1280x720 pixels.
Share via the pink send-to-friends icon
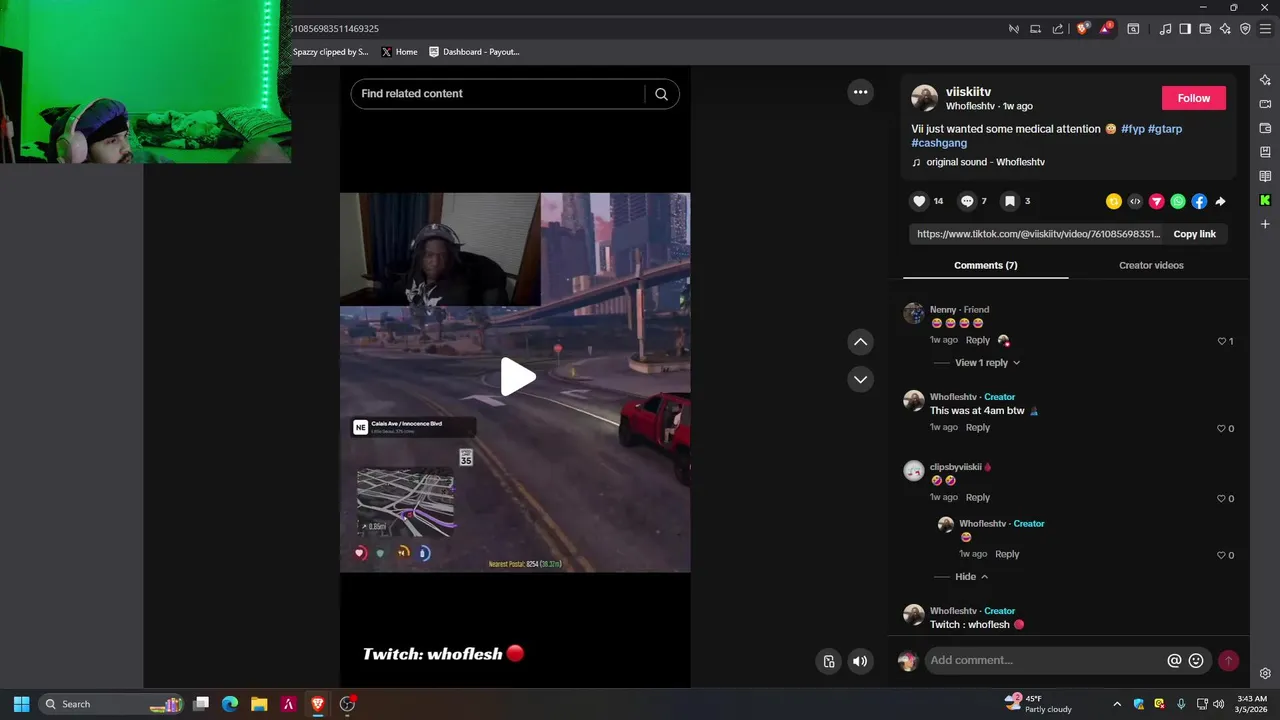pos(1156,201)
